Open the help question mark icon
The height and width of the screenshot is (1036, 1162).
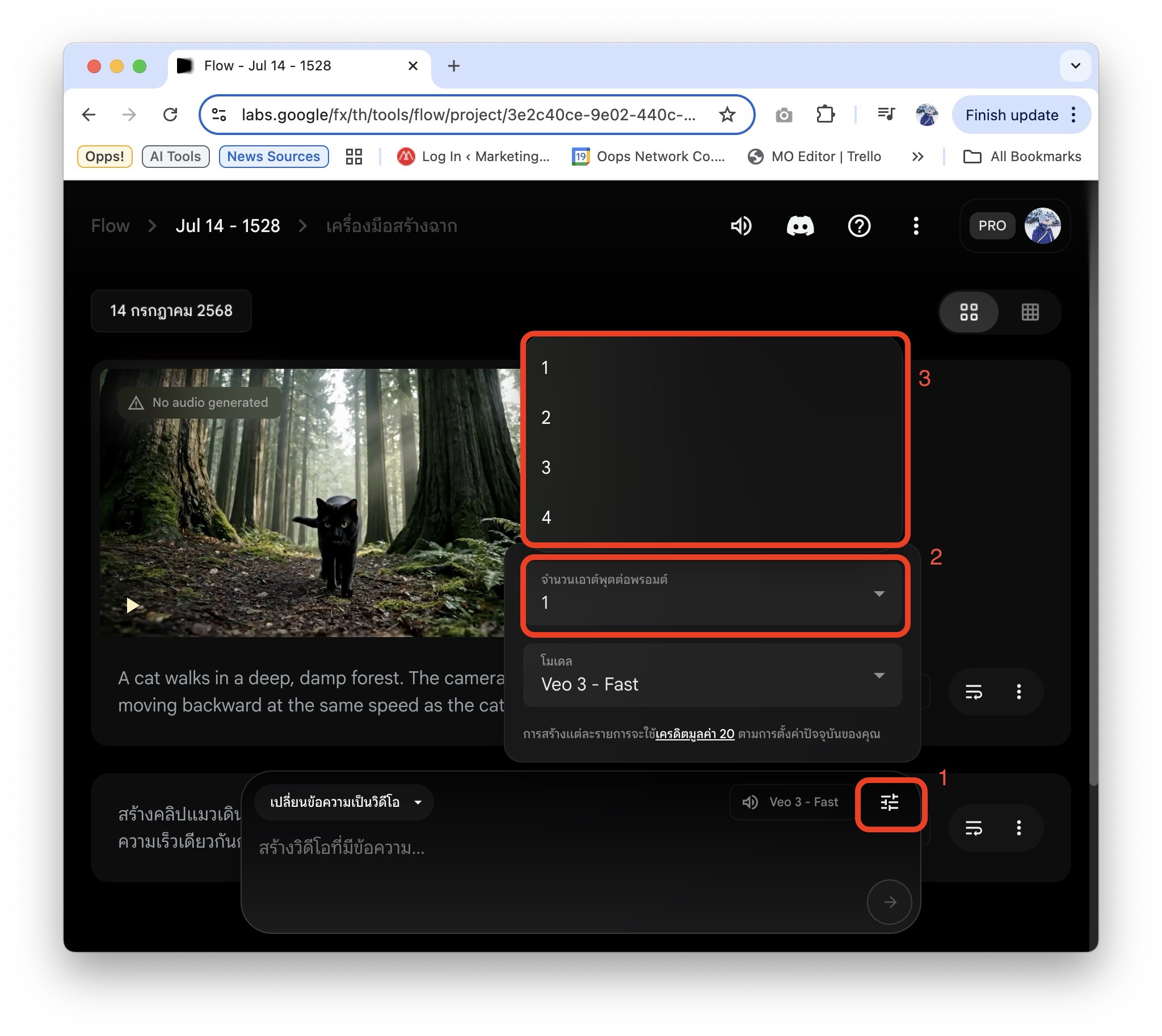tap(859, 226)
